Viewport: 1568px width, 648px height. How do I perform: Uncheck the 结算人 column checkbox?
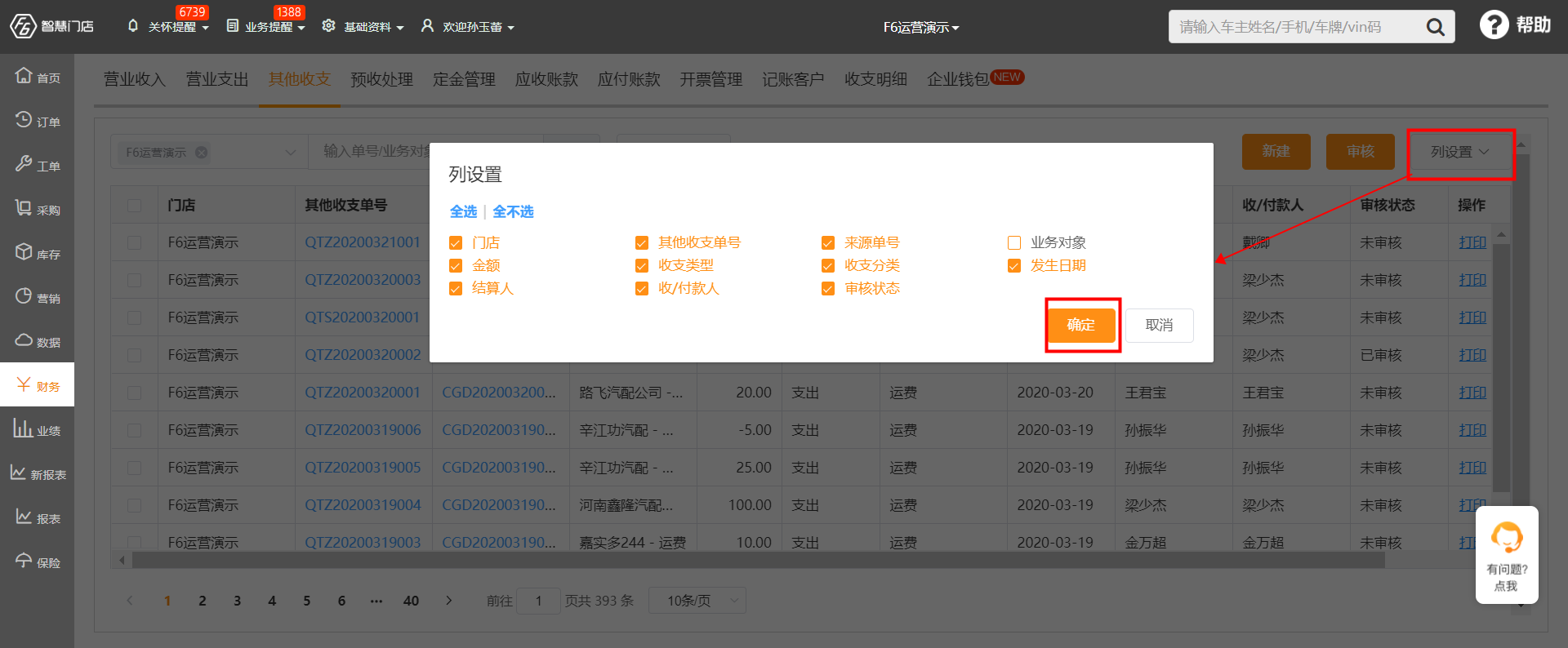point(456,289)
